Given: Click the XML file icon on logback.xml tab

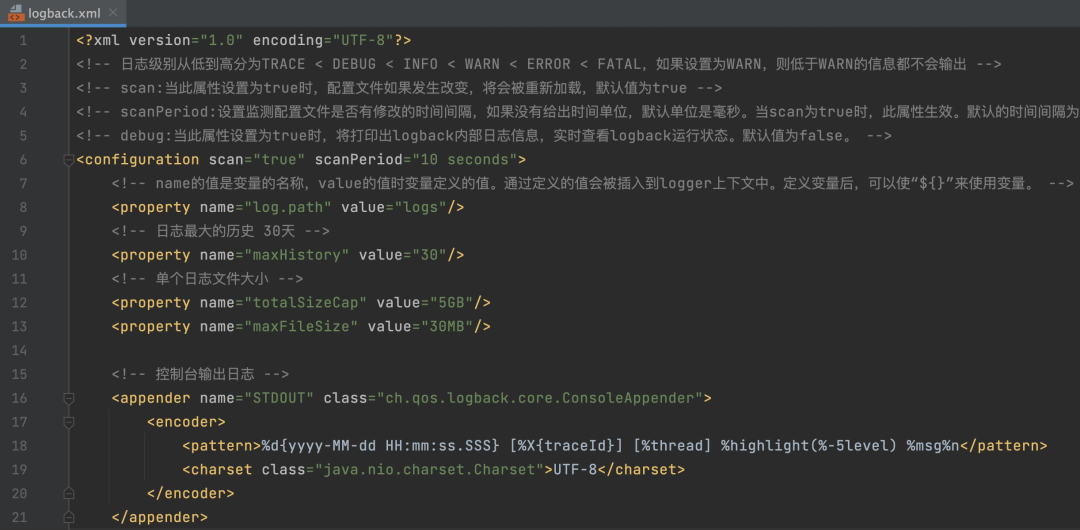Looking at the screenshot, I should 16,12.
